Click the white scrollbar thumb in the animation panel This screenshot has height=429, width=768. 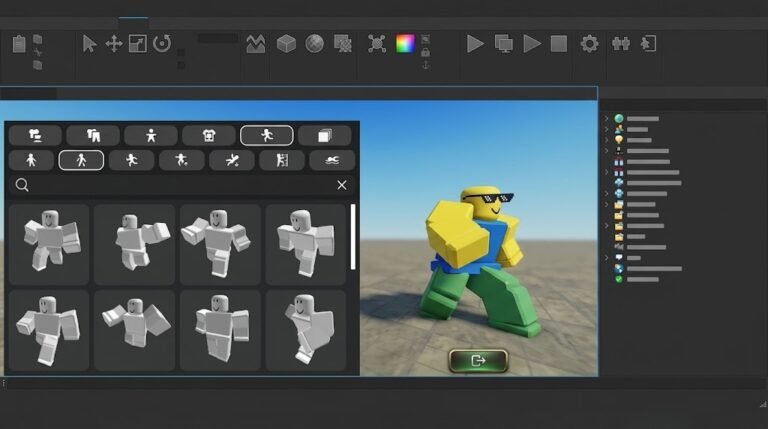click(353, 237)
